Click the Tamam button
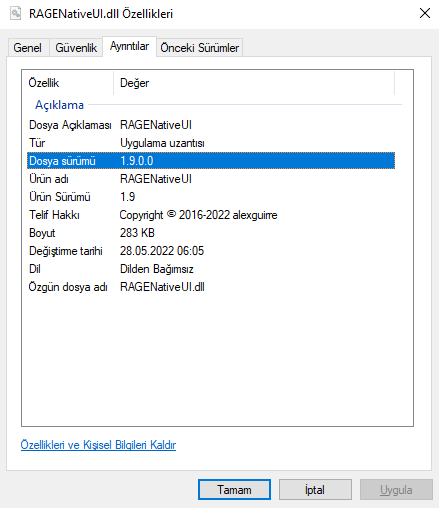439x508 pixels. click(x=234, y=490)
